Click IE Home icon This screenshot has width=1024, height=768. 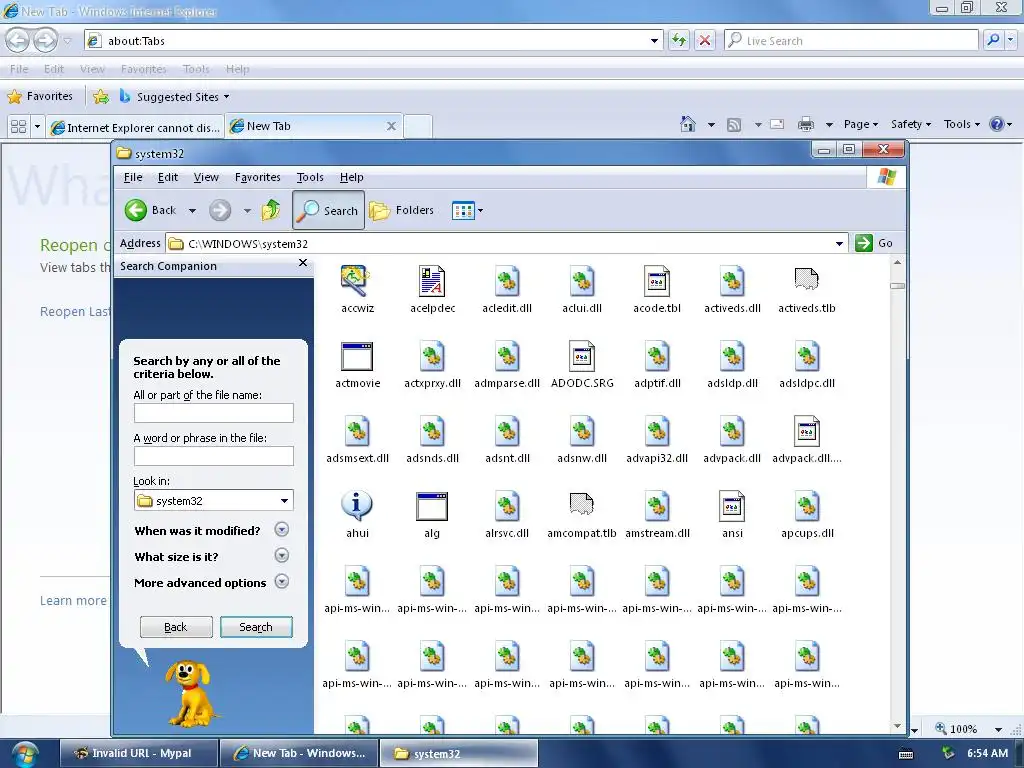click(x=688, y=124)
